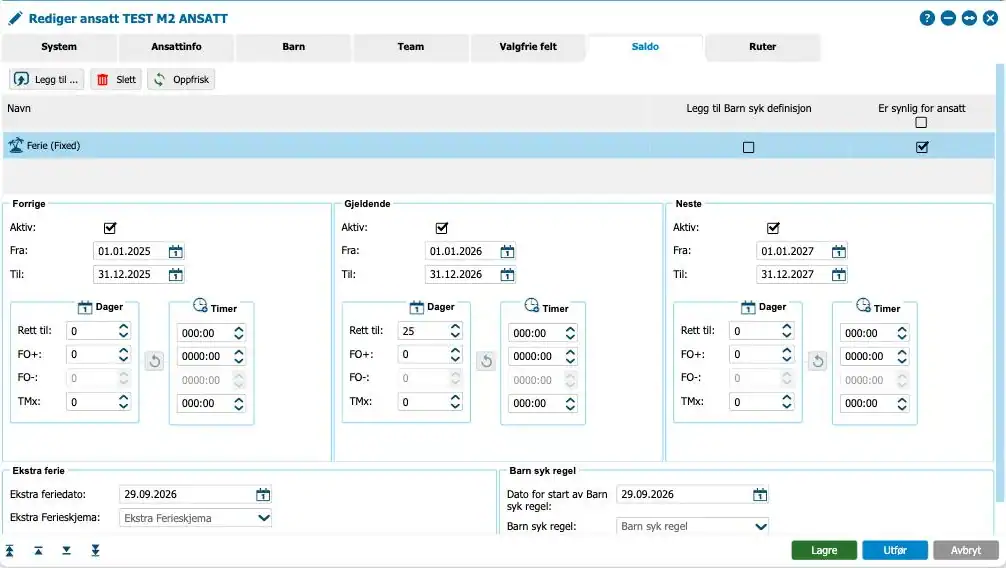Image resolution: width=1006 pixels, height=568 pixels.
Task: Open the Ekstra Ferieskjema dropdown
Action: [264, 518]
